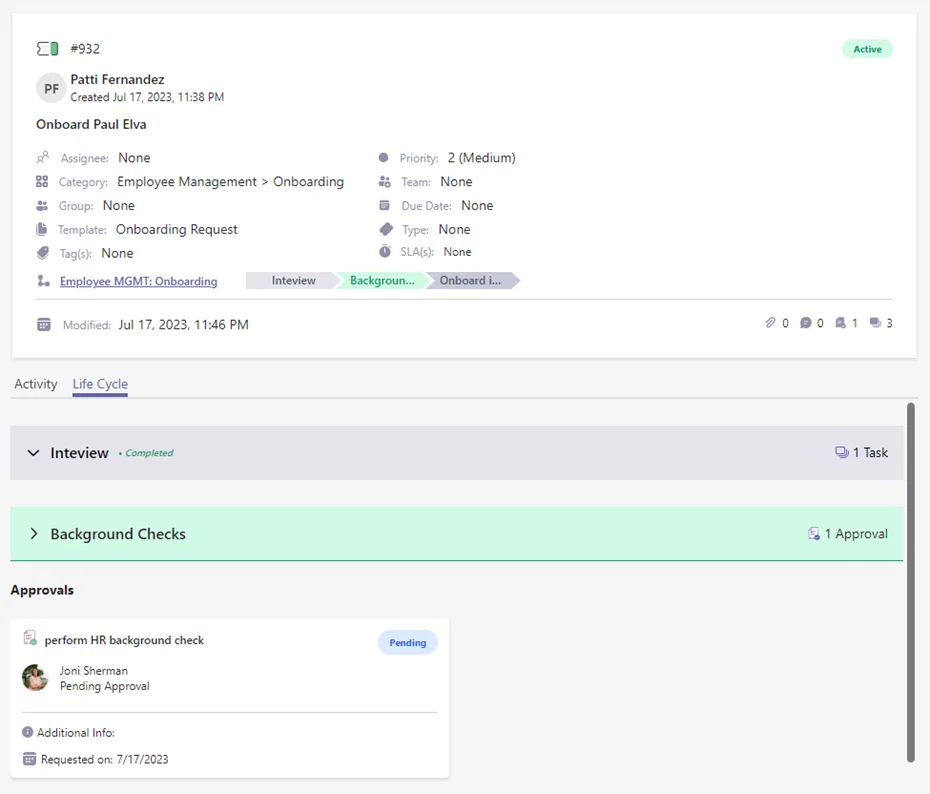Click the Team value None

(x=456, y=181)
